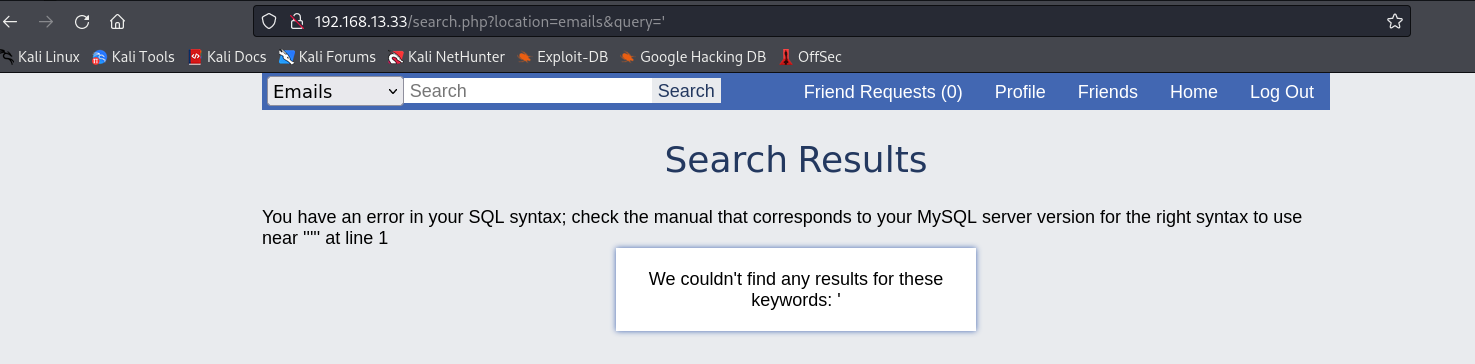The height and width of the screenshot is (364, 1475).
Task: Open the Google Hacking DB bookmark
Action: pos(693,57)
